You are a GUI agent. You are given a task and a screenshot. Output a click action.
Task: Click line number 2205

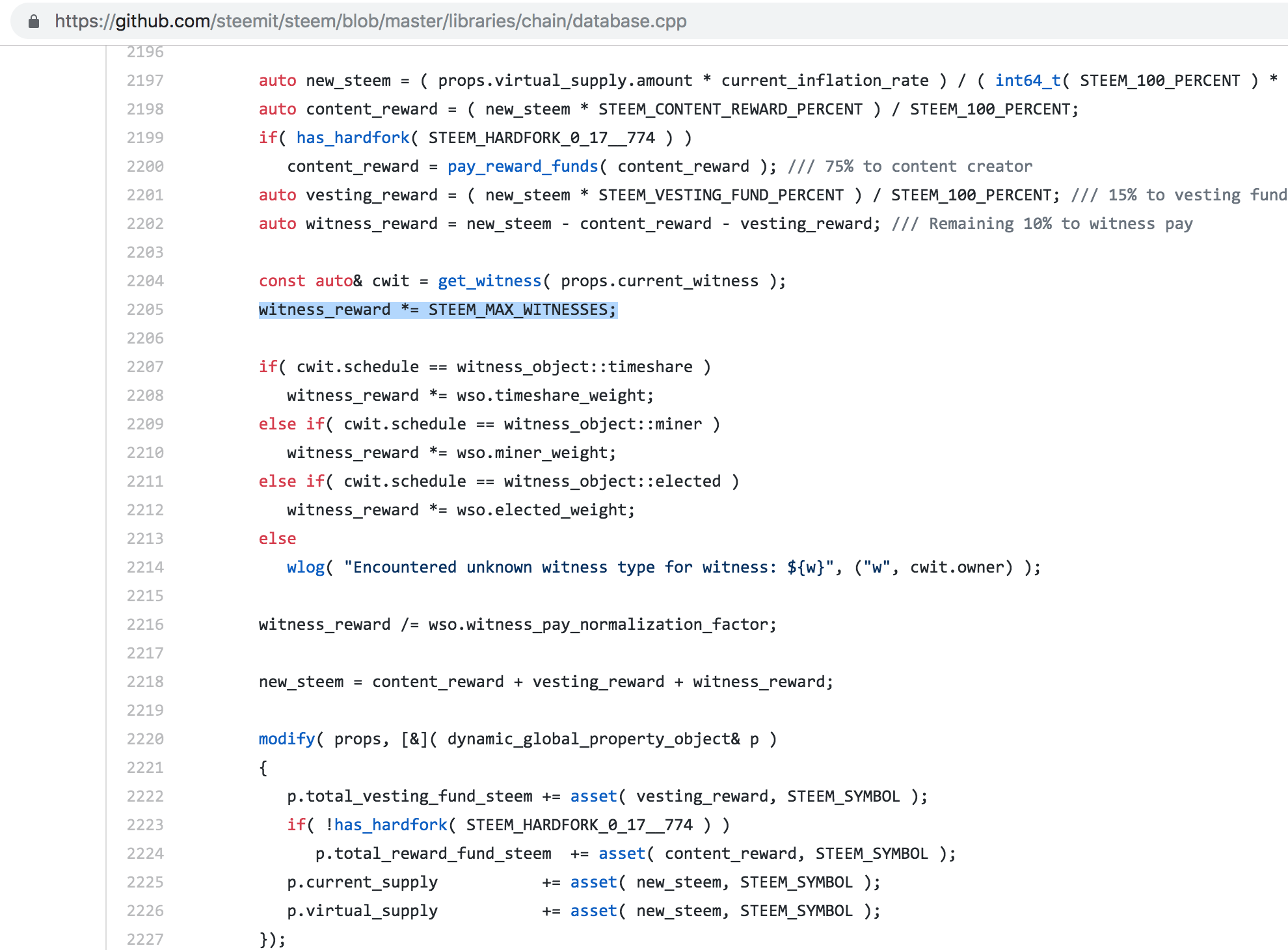point(145,310)
